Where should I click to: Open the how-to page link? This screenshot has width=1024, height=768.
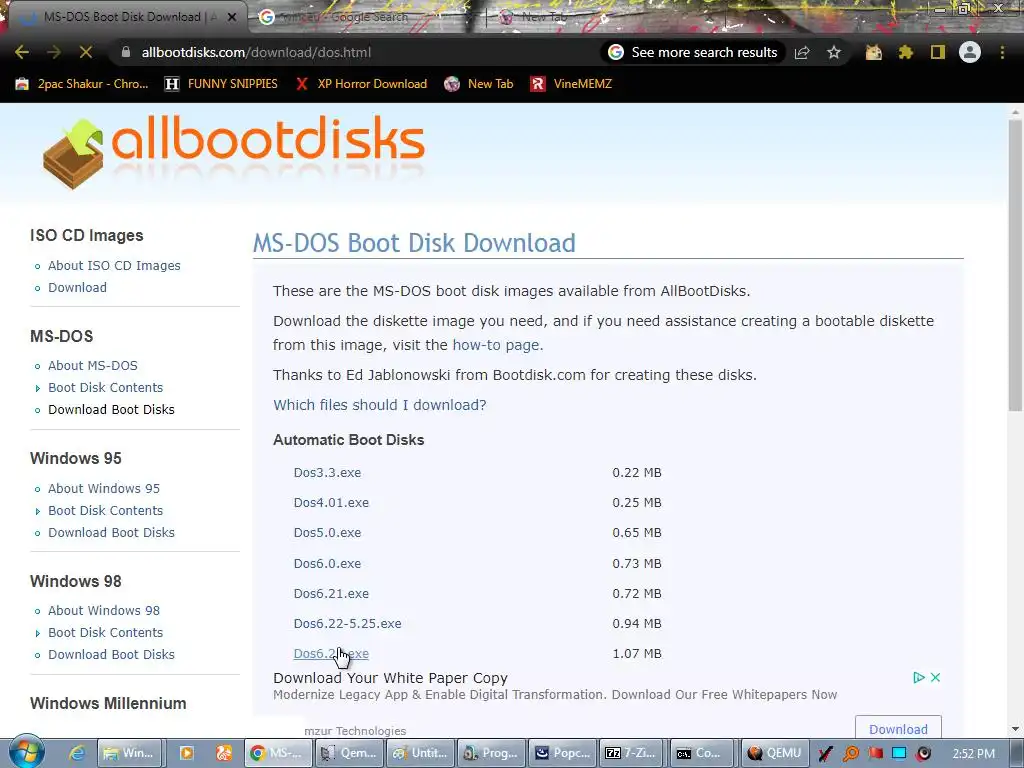pyautogui.click(x=496, y=345)
